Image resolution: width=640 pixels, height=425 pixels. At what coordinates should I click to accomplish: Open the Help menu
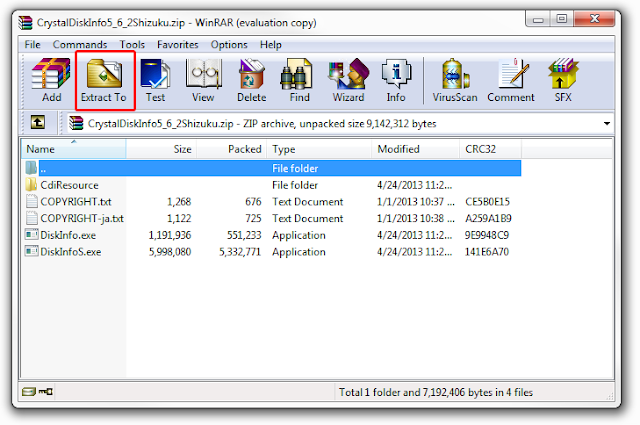click(271, 45)
